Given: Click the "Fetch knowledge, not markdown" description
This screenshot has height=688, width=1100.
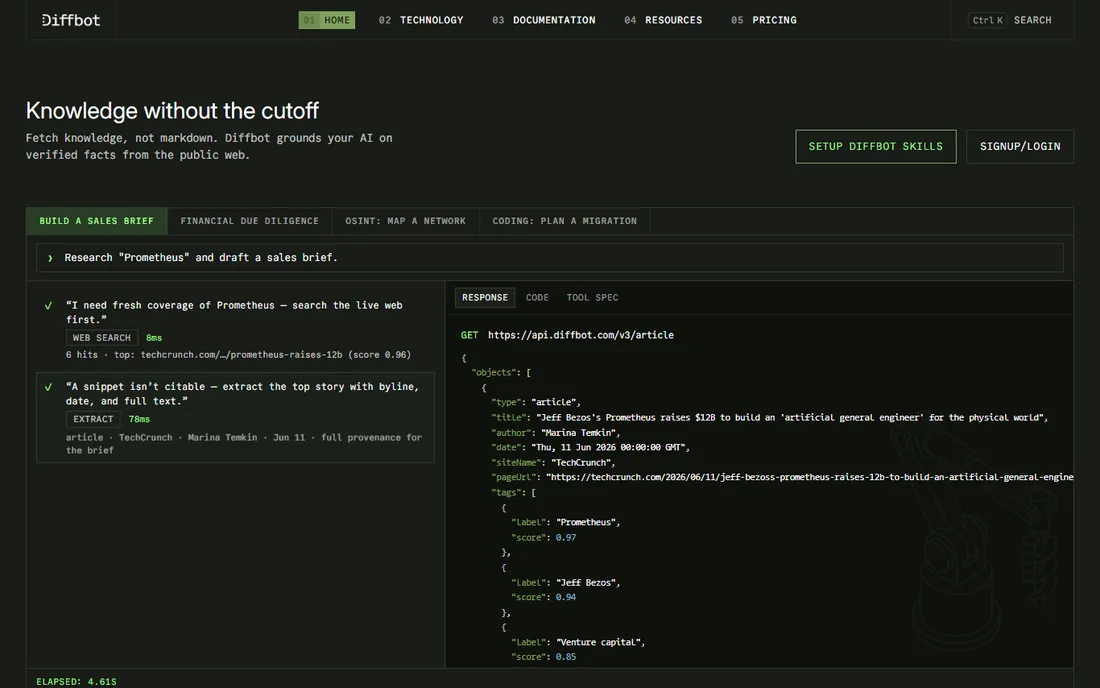Looking at the screenshot, I should coord(209,147).
